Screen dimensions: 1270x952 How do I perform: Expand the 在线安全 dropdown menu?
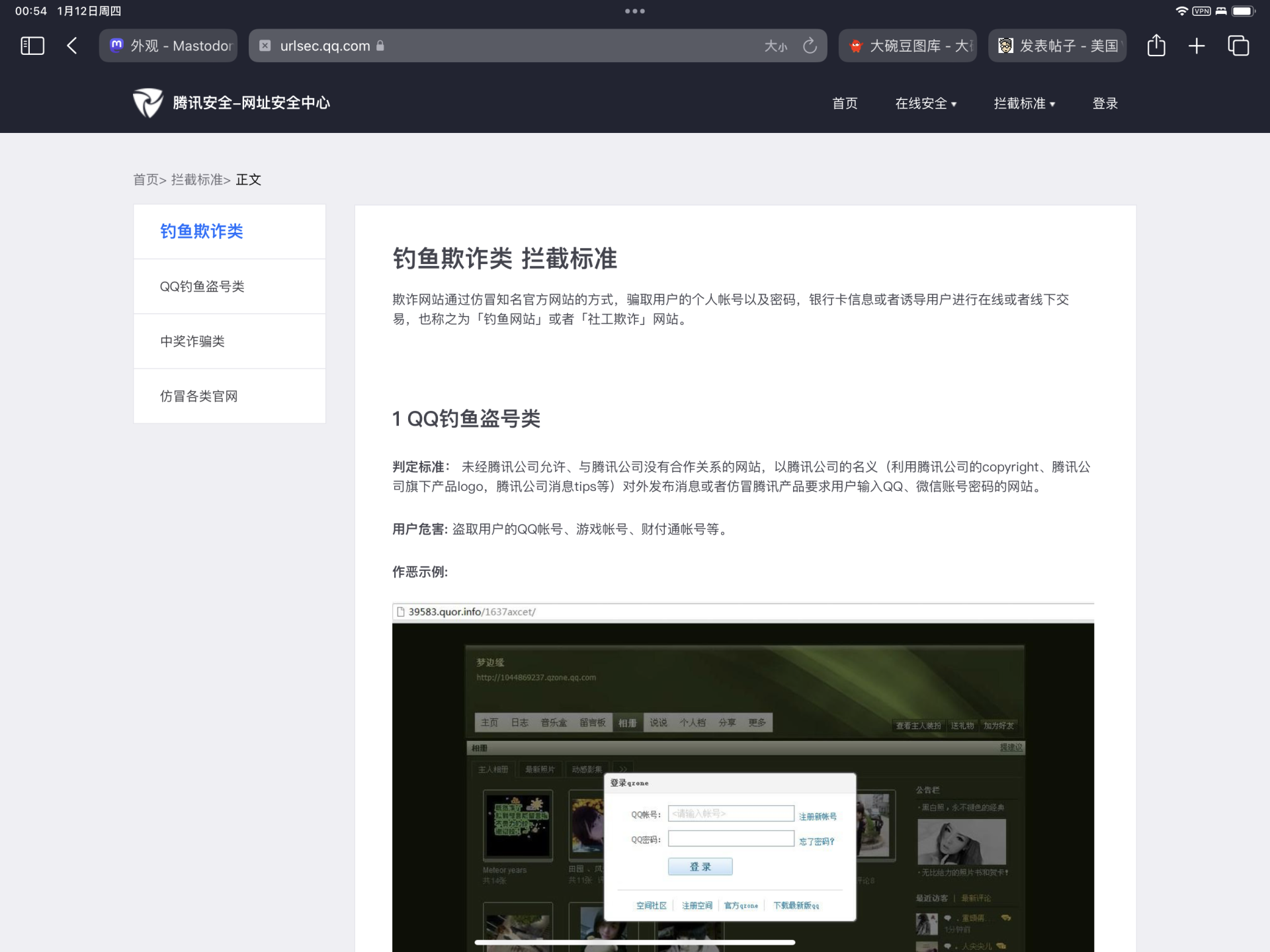pyautogui.click(x=925, y=103)
